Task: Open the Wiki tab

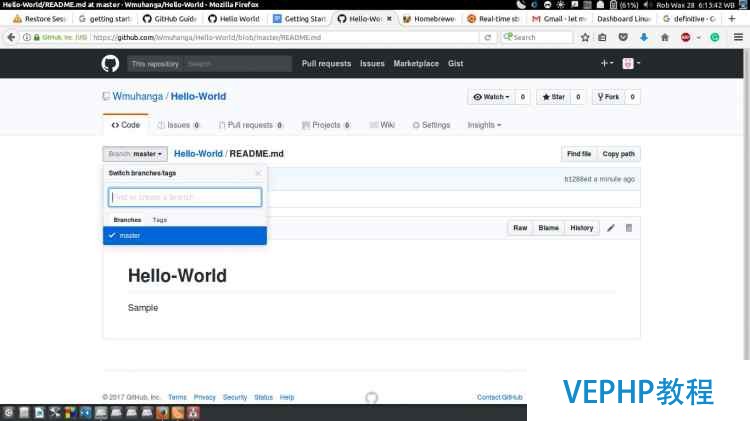Action: pos(382,125)
